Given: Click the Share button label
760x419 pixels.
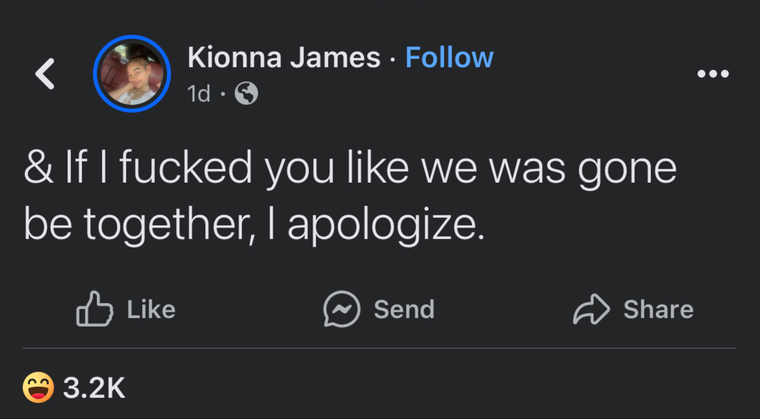Looking at the screenshot, I should click(x=658, y=309).
